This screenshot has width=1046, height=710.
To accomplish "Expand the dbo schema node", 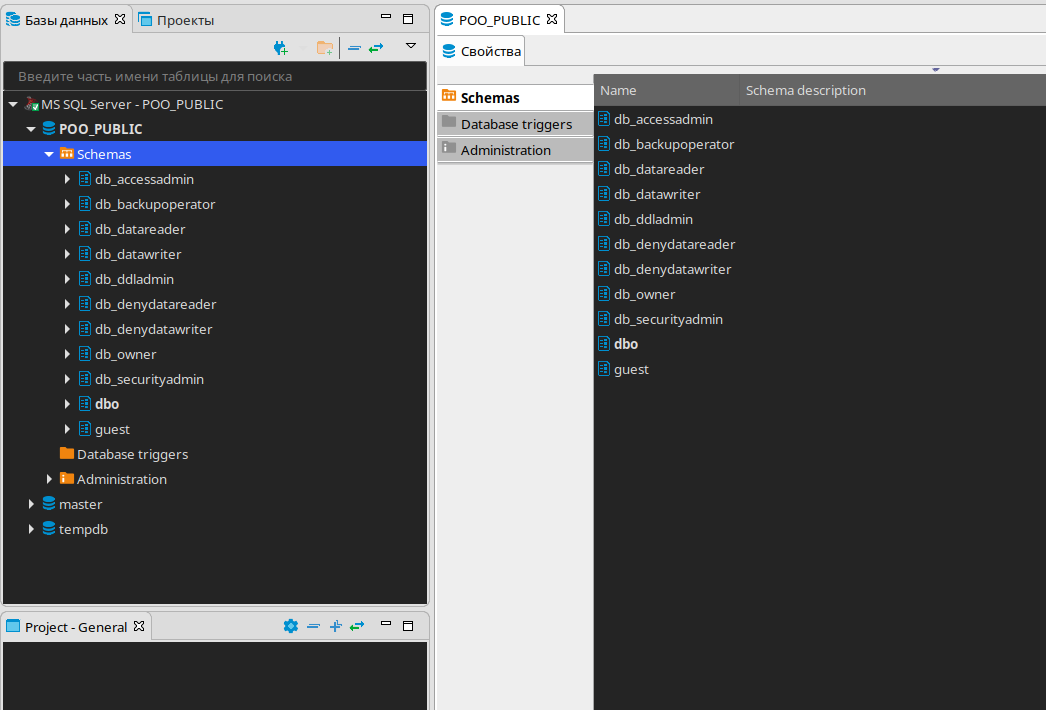I will [x=67, y=404].
